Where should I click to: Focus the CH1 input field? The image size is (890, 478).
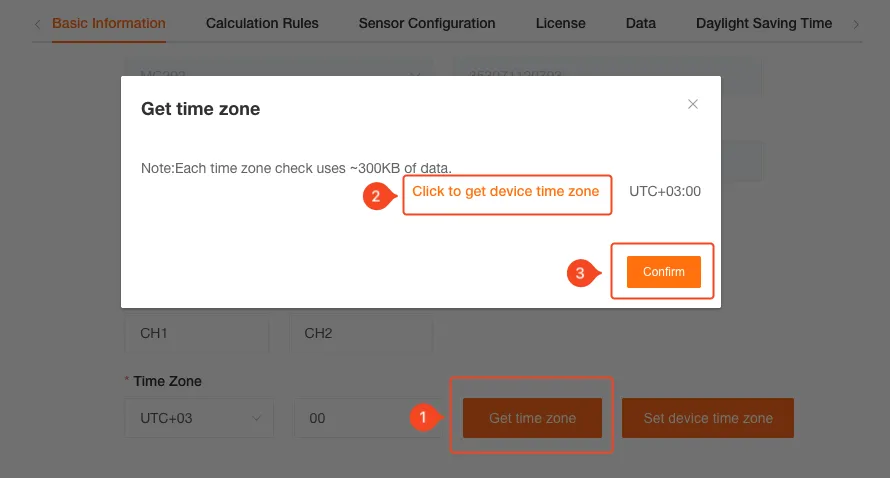[x=197, y=333]
